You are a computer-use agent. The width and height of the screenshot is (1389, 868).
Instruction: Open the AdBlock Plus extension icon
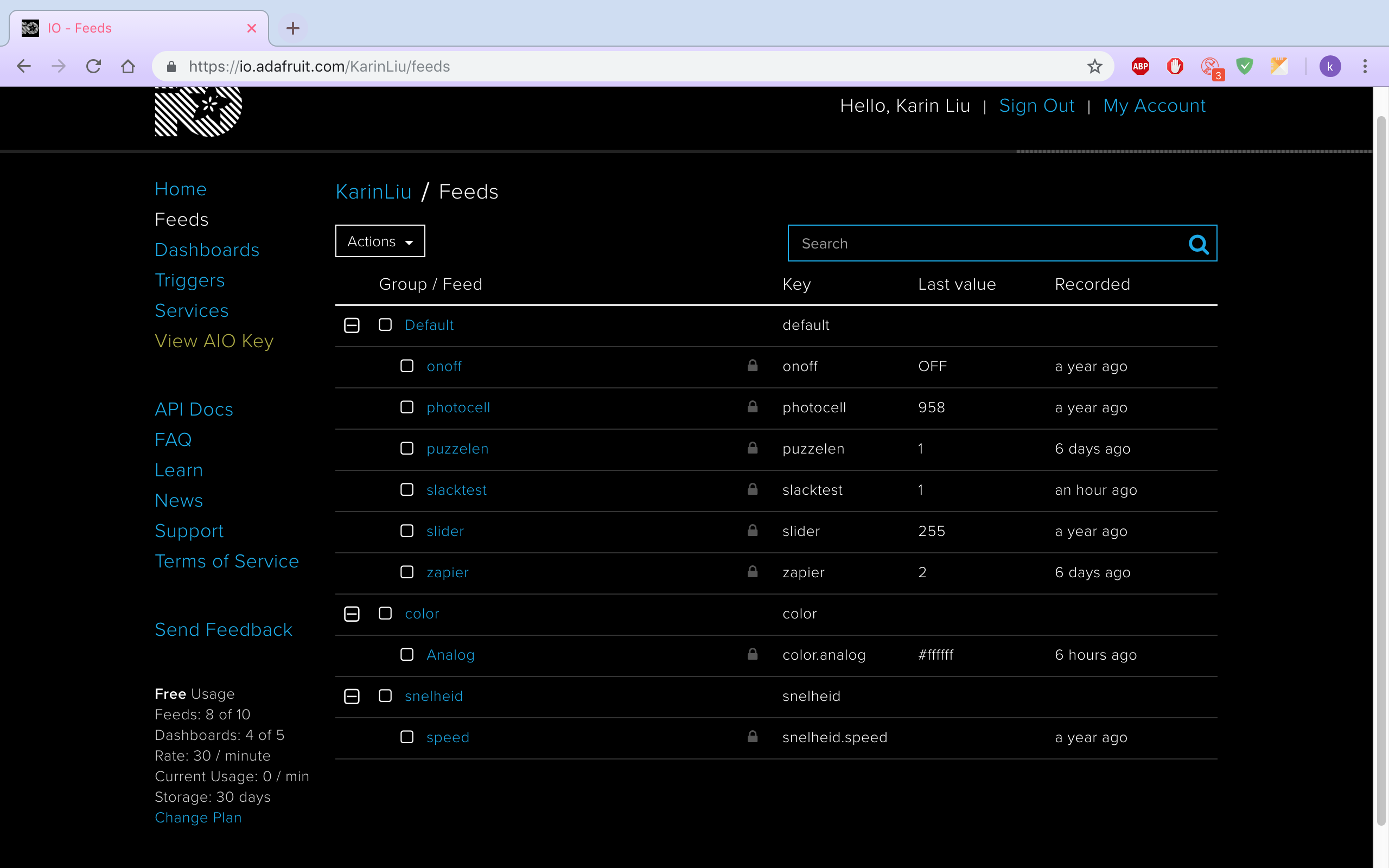[1140, 66]
